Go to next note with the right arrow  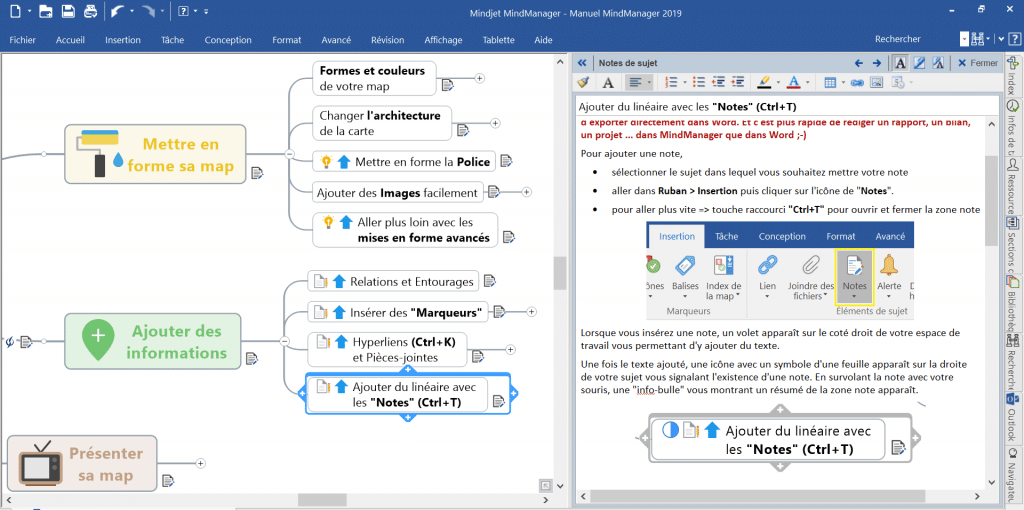coord(877,63)
